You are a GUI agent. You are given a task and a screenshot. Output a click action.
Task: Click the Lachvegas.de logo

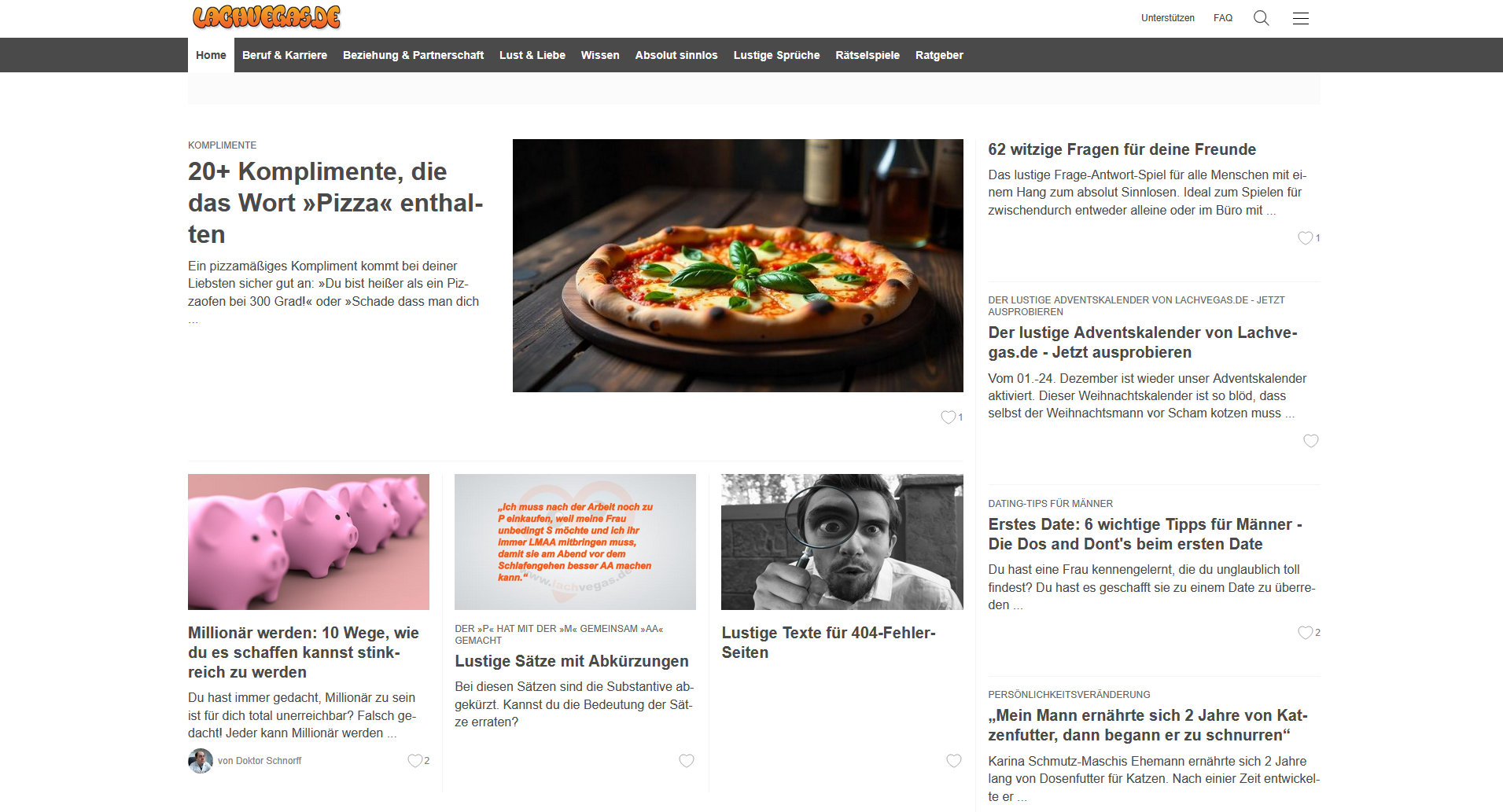(x=267, y=17)
